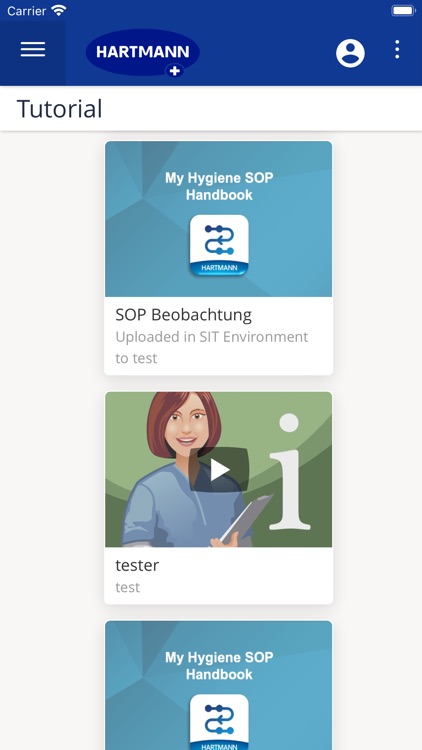Click 'Uploaded in SIT Environment to test' description
Viewport: 422px width, 750px height.
point(212,347)
